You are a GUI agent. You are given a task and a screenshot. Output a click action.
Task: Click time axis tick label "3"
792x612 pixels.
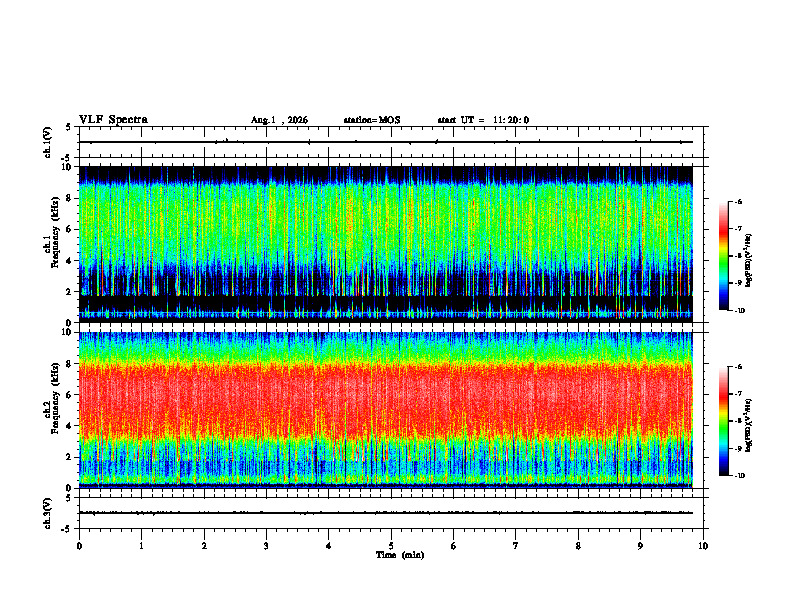pos(266,546)
